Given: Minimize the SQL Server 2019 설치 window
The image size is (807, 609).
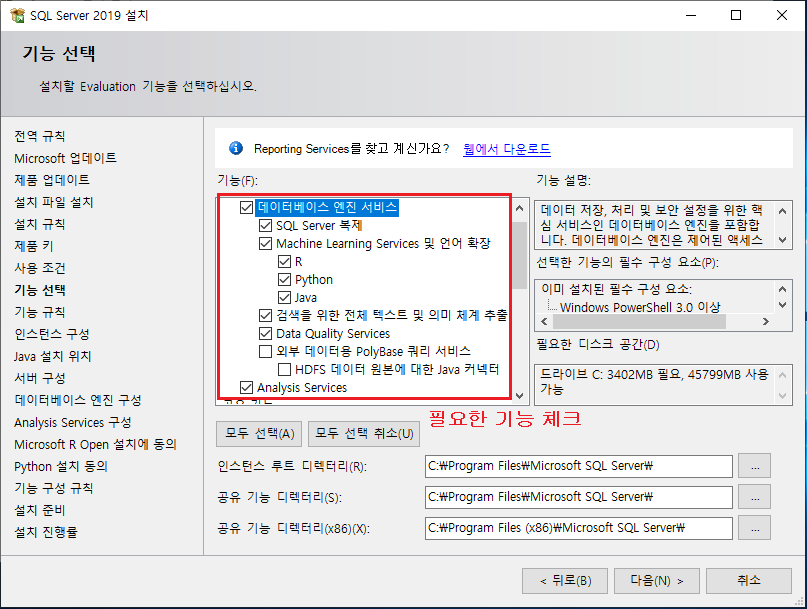Looking at the screenshot, I should coord(691,15).
